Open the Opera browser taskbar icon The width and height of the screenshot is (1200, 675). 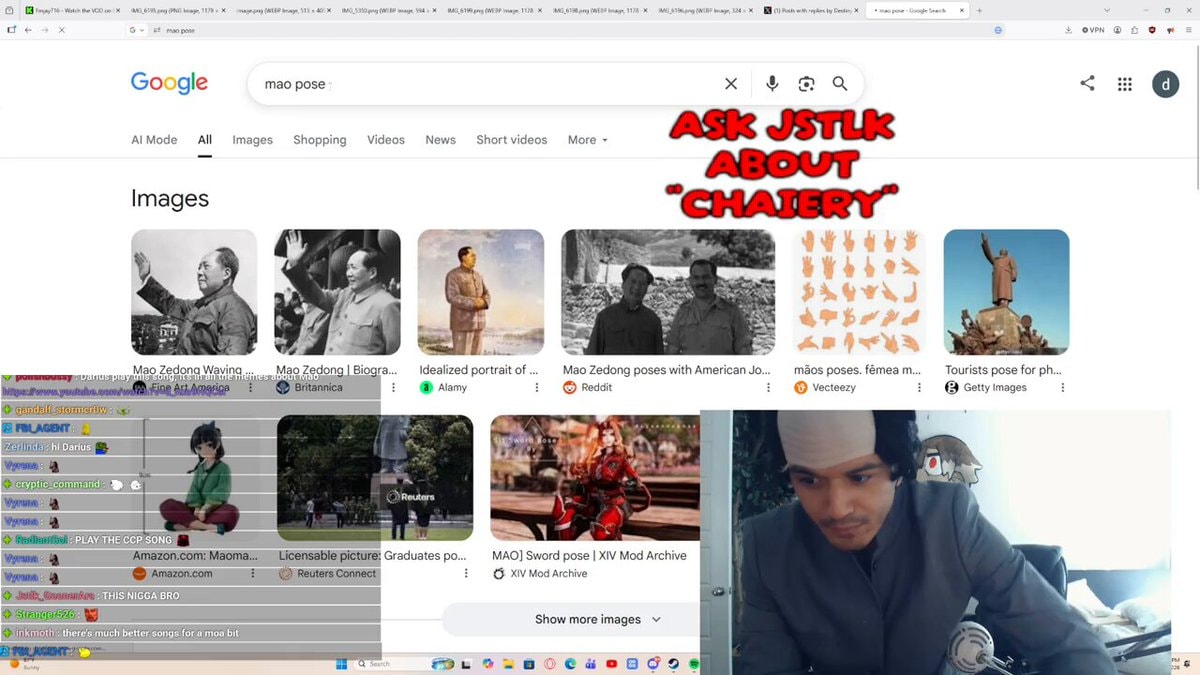click(x=550, y=664)
